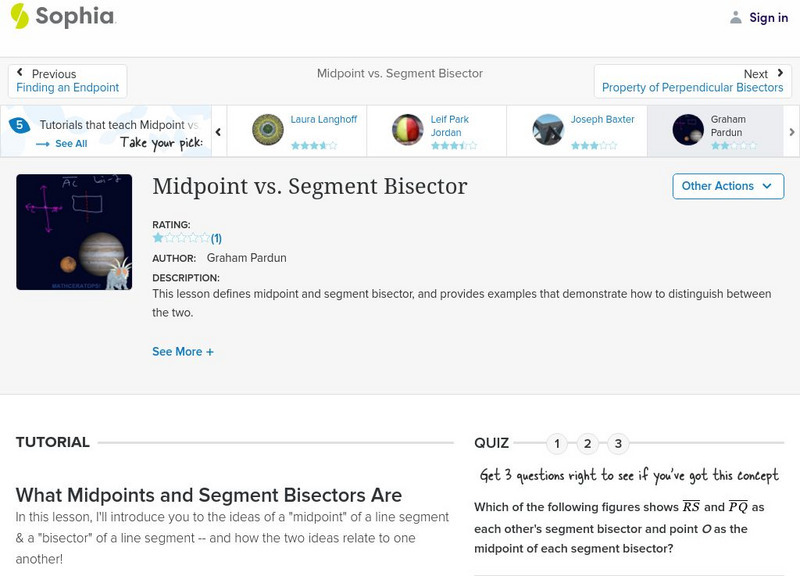800x576 pixels.
Task: Open the Other Actions dropdown
Action: (727, 186)
